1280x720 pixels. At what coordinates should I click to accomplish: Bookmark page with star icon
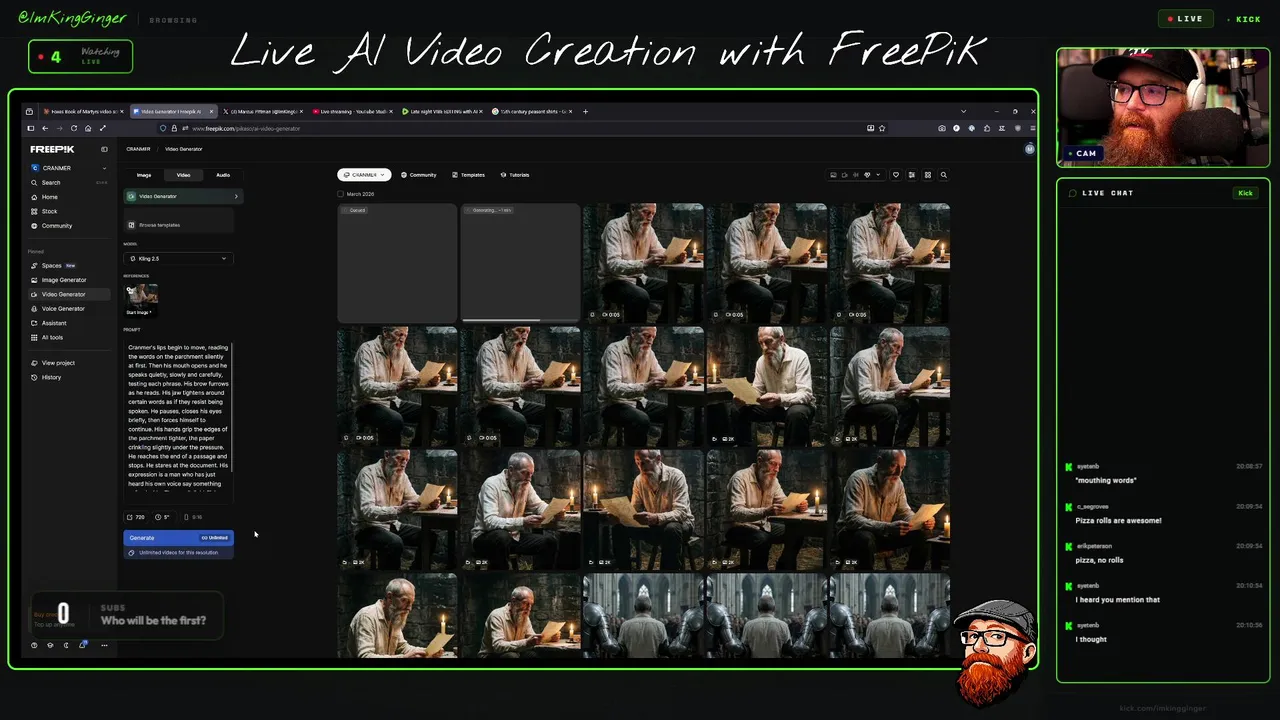884,128
